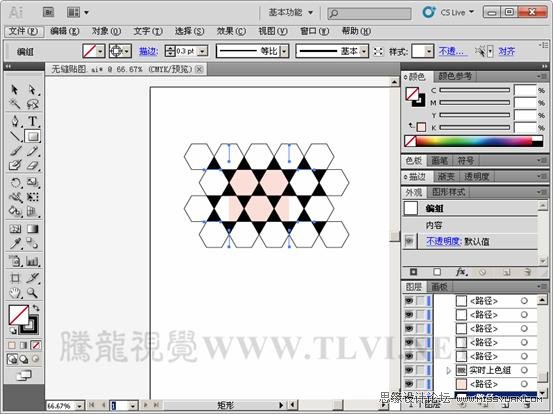The image size is (553, 414).
Task: Click the K black slider
Action: tap(475, 127)
